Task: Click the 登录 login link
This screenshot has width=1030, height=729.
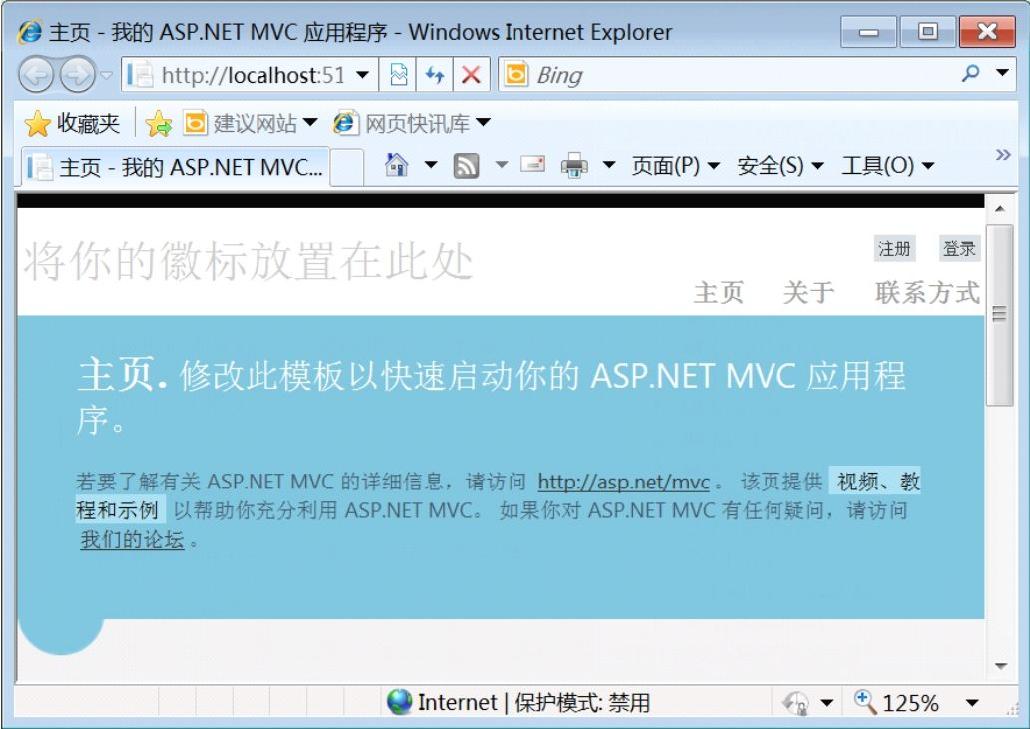Action: pos(959,249)
